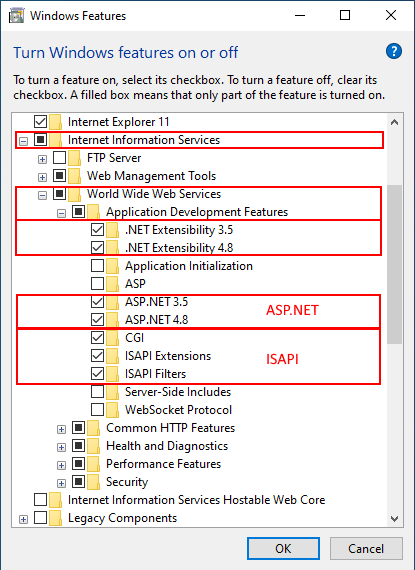
Task: Select "Health and Diagnostics" row label
Action: click(167, 446)
